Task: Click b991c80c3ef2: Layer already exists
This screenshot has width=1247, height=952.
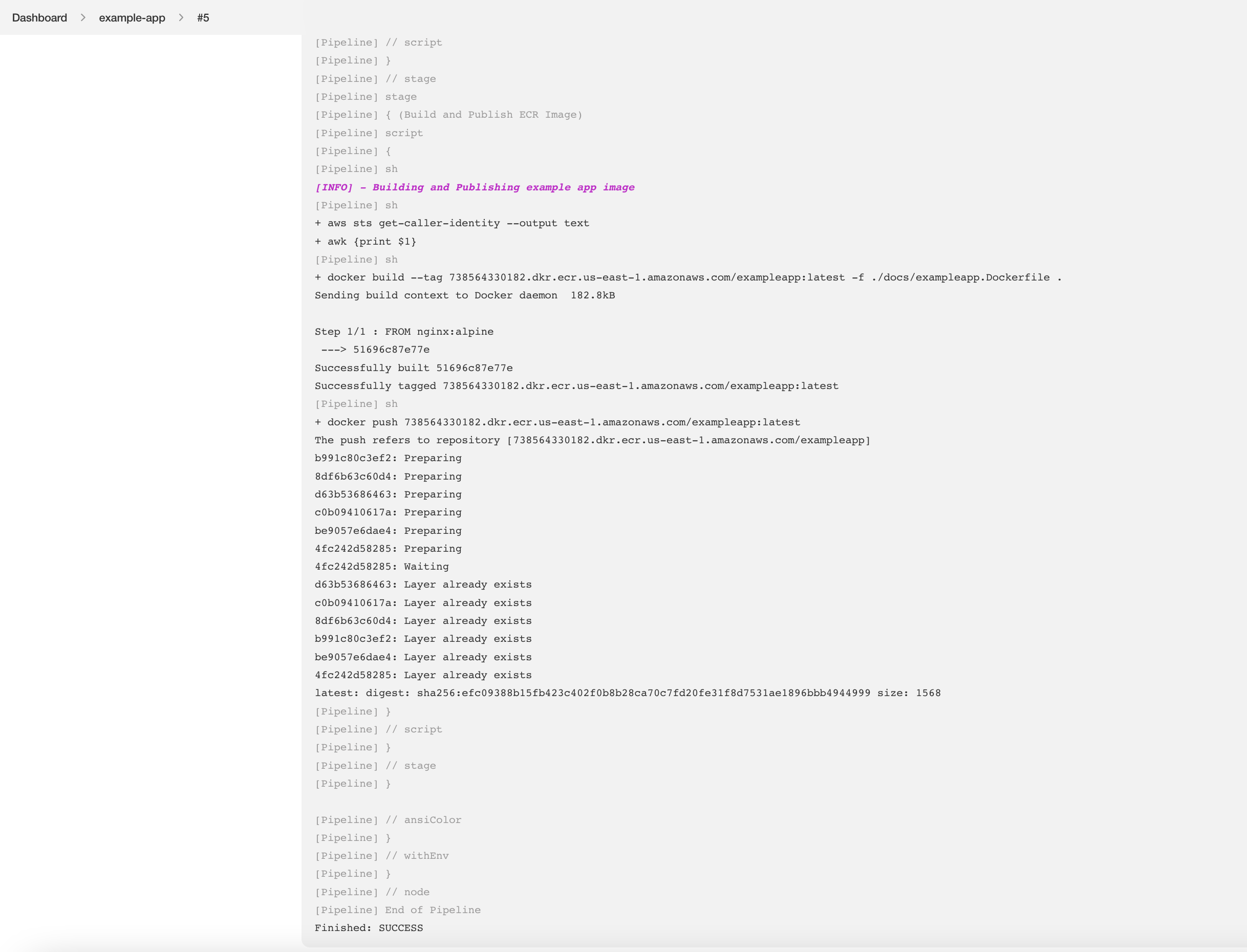Action: coord(423,639)
